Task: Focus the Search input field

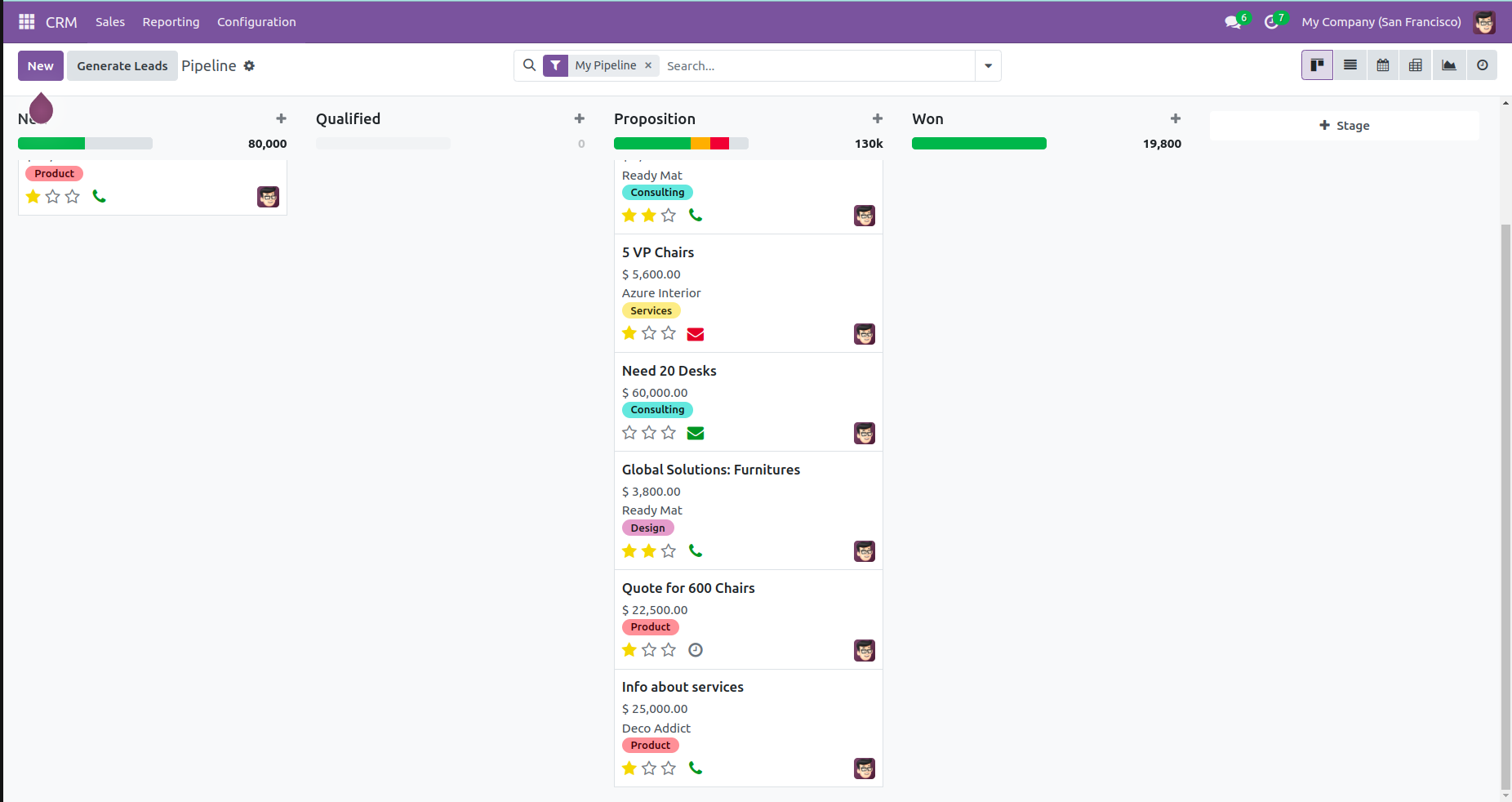Action: [817, 65]
